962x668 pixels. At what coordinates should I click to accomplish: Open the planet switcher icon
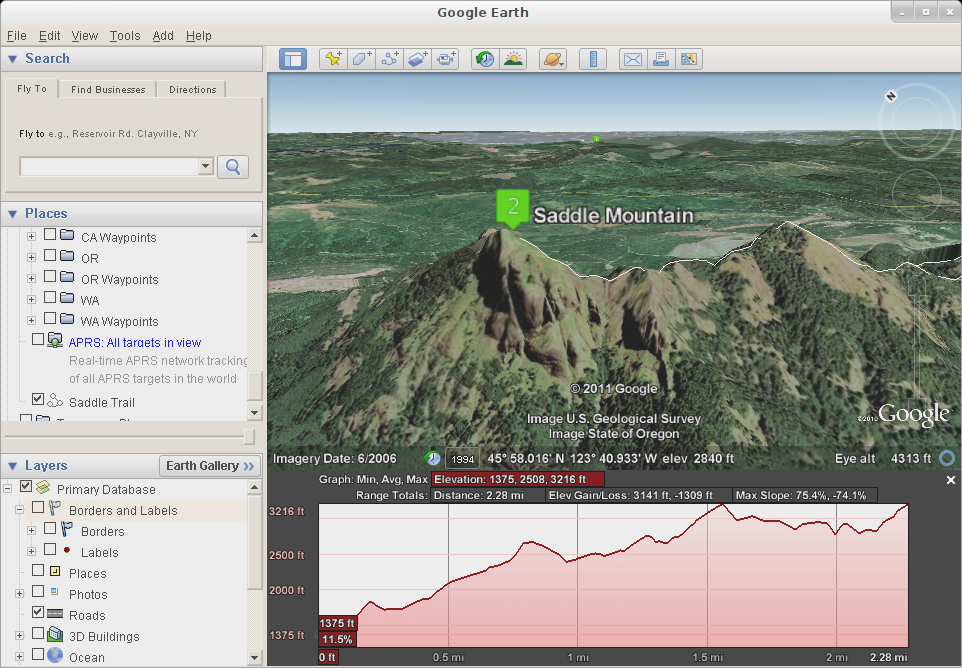coord(553,59)
